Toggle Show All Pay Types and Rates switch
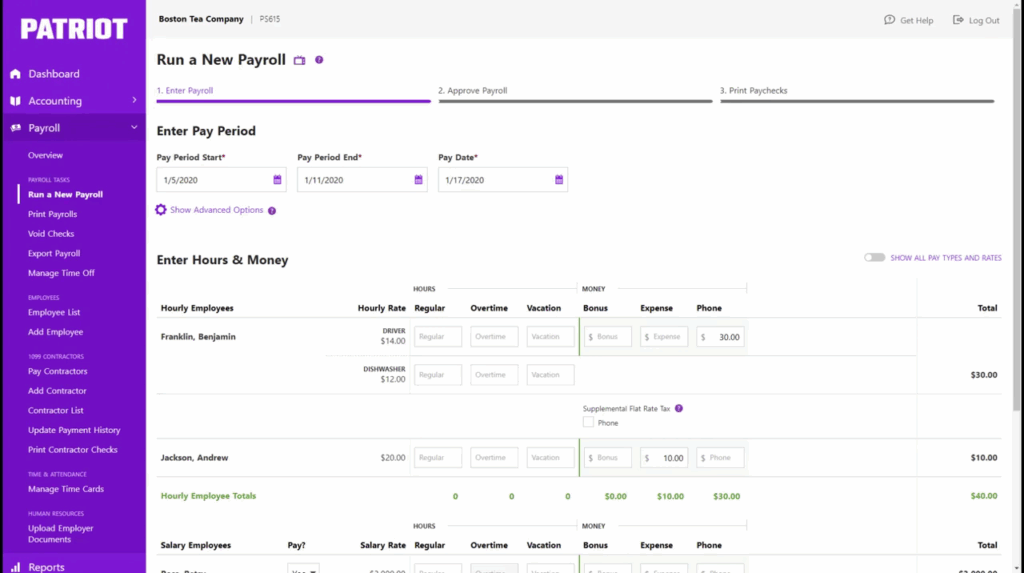Screen dimensions: 1024x573 pyautogui.click(x=875, y=258)
